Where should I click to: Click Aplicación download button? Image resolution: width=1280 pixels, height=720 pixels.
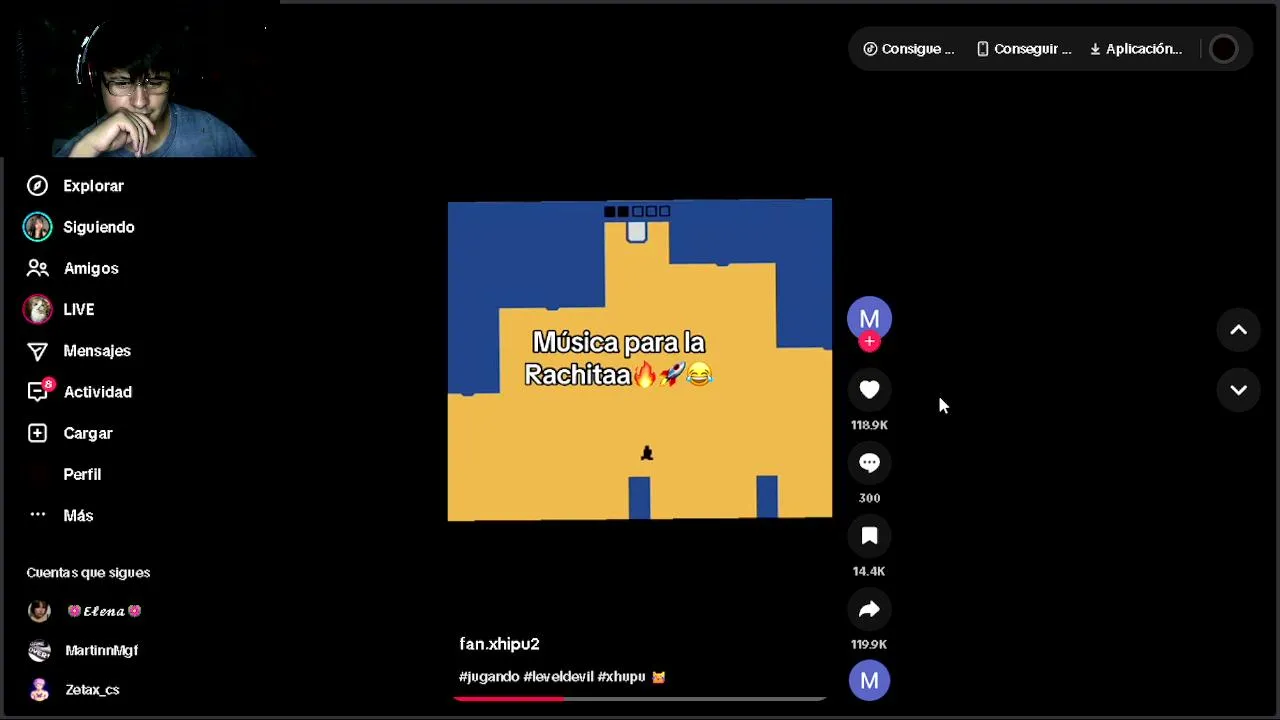tap(1136, 49)
